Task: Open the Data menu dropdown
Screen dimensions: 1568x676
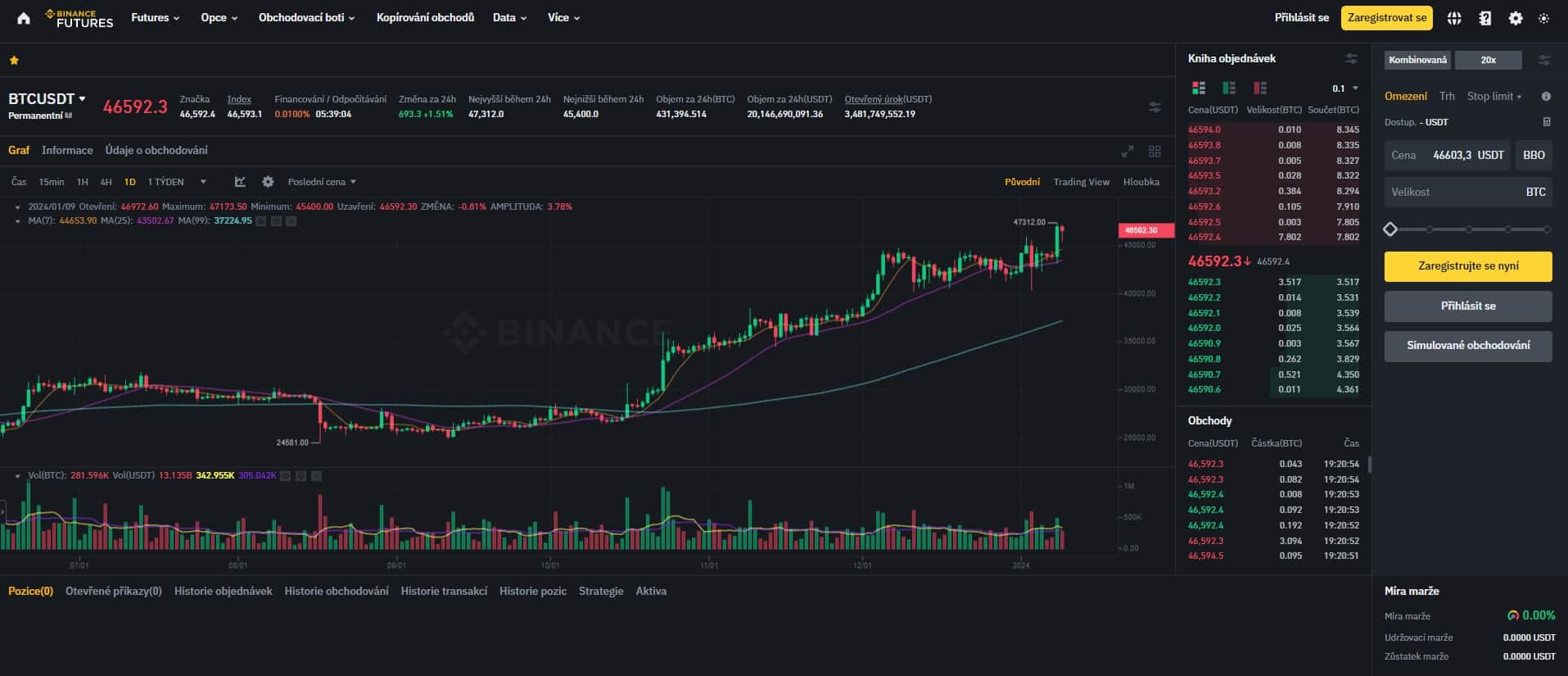Action: pyautogui.click(x=510, y=17)
